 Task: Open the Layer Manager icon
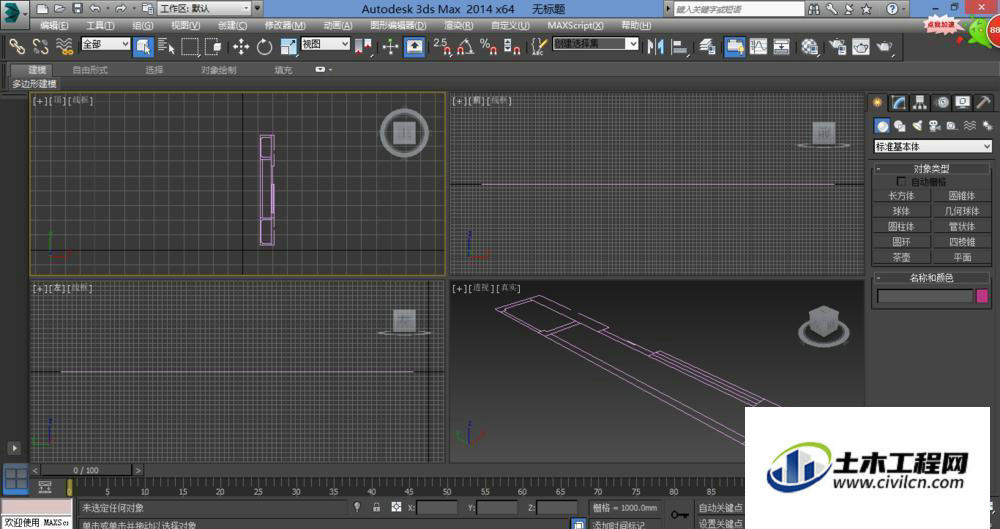[x=707, y=47]
